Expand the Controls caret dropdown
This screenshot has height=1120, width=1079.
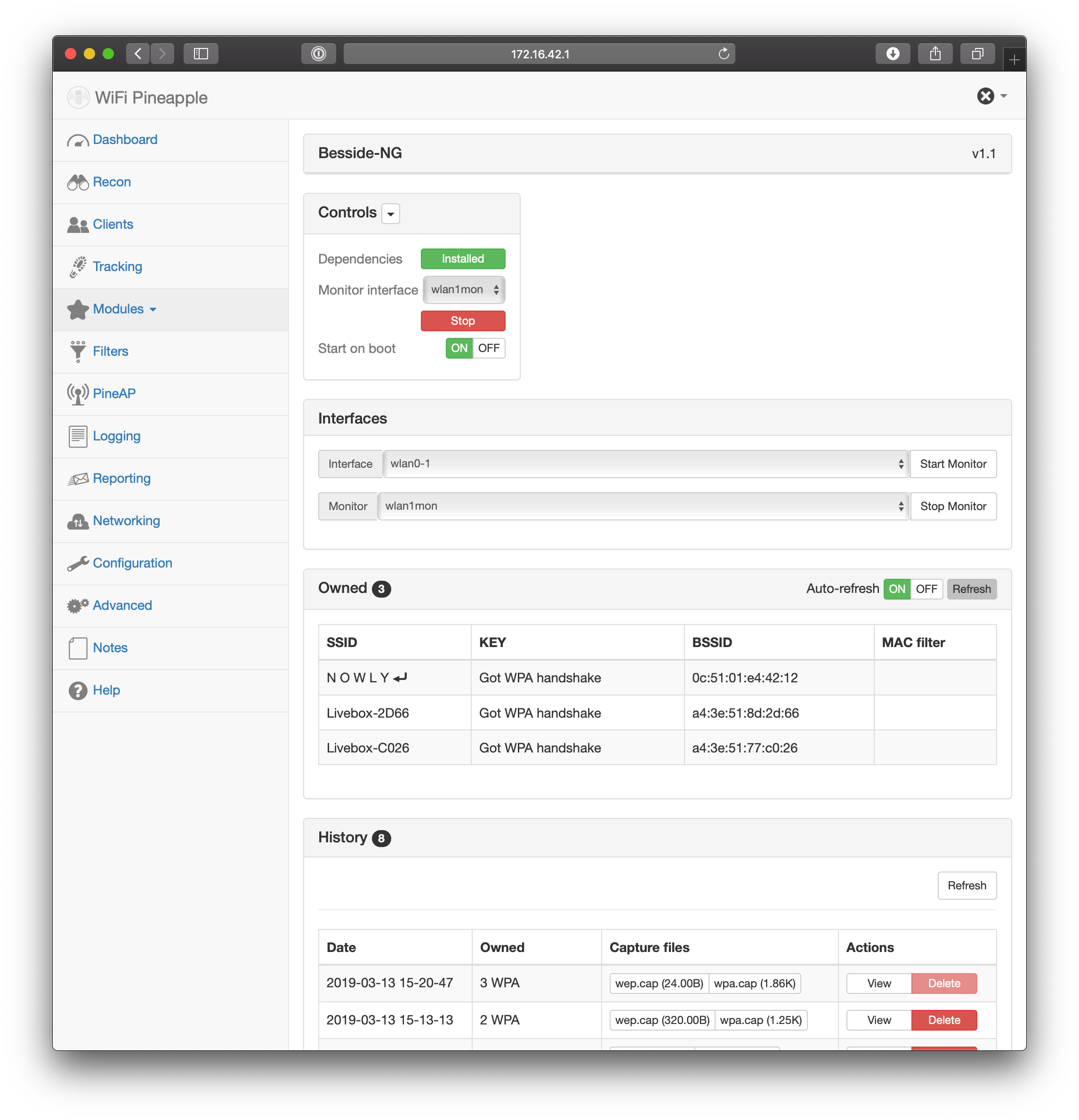pos(390,214)
